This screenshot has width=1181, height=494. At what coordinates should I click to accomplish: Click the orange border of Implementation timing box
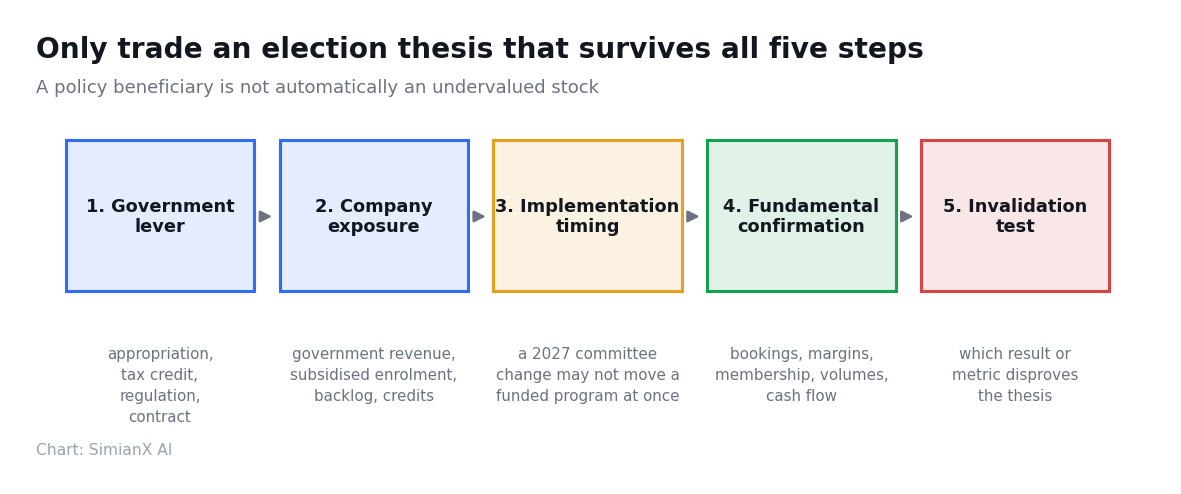tap(587, 141)
